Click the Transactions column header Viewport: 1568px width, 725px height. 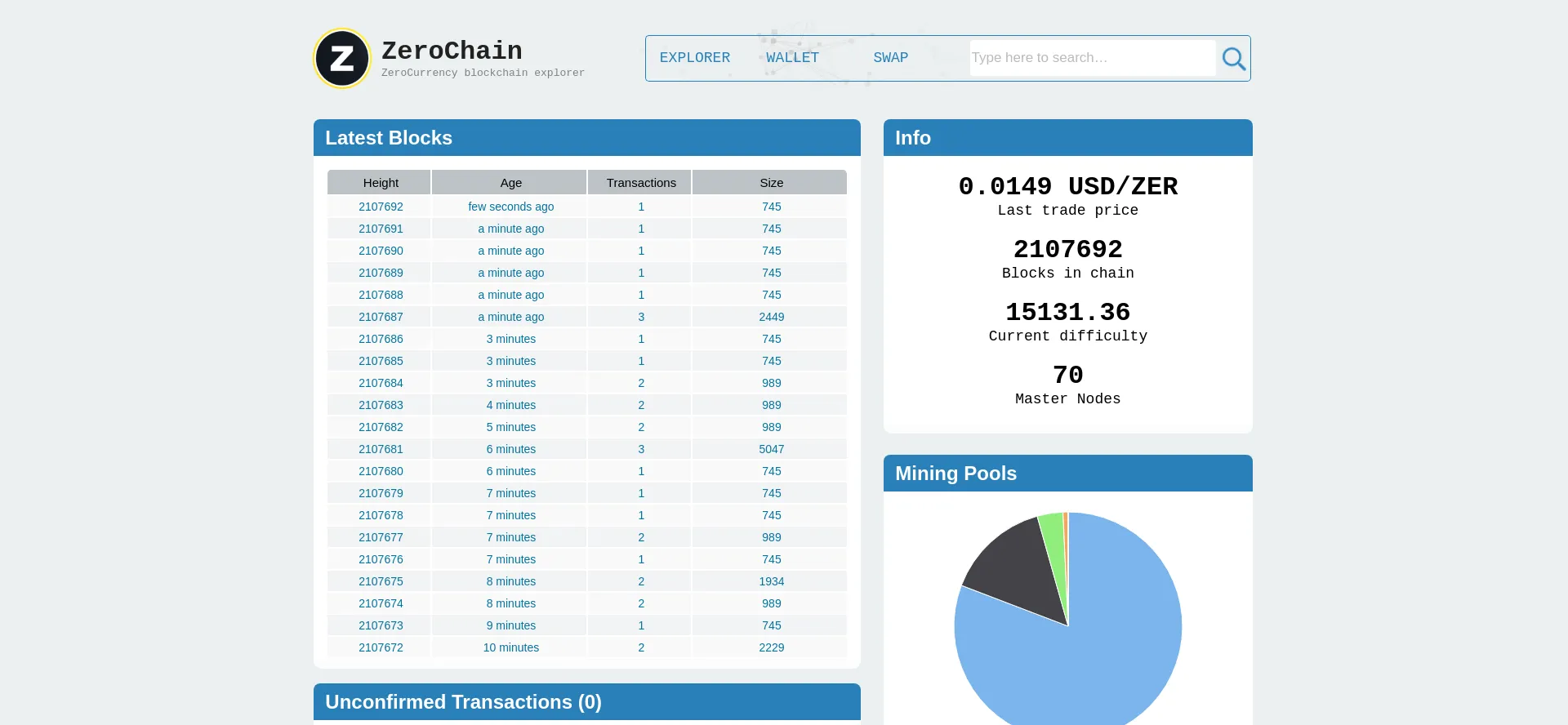click(x=639, y=182)
